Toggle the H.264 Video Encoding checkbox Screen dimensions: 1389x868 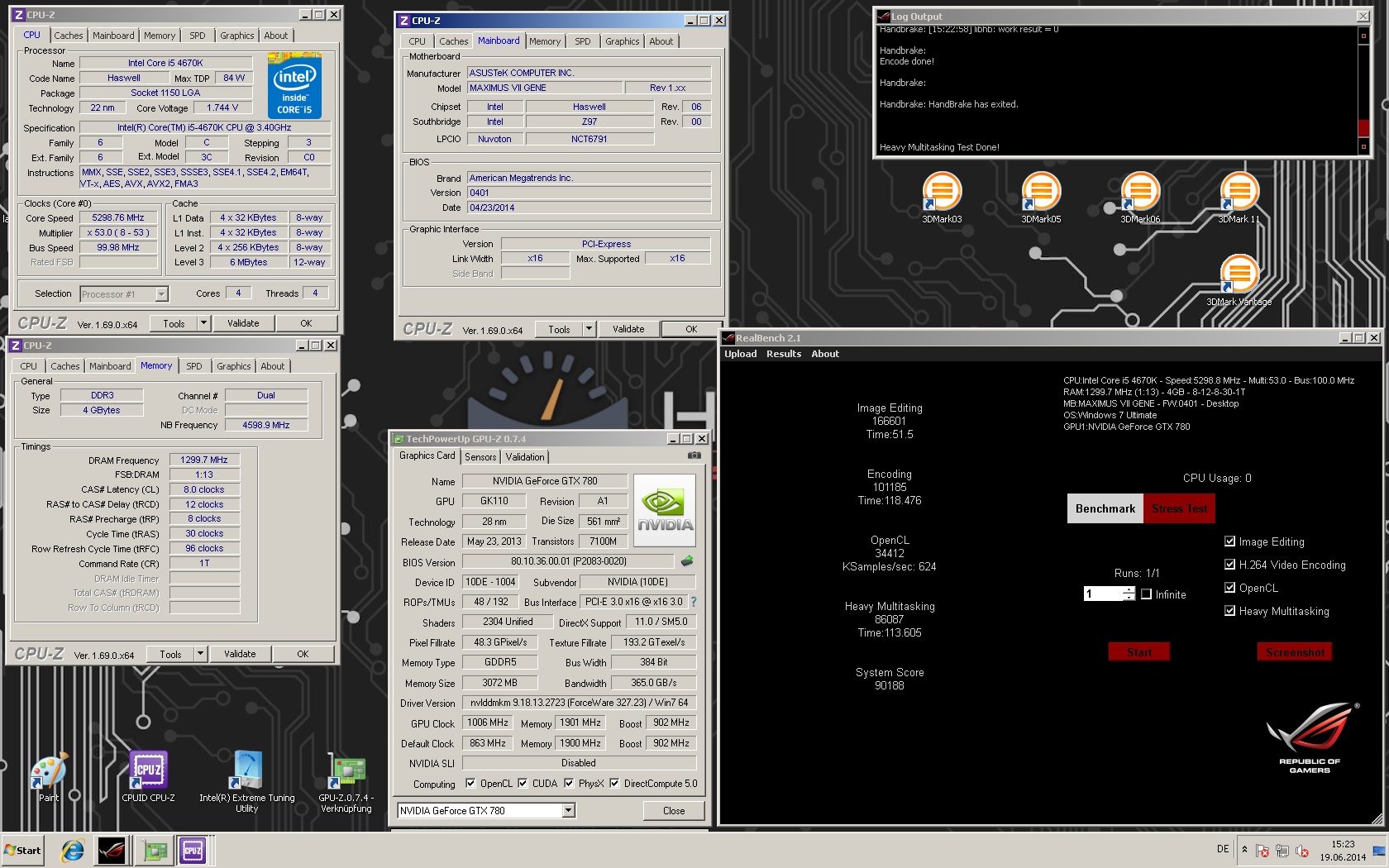(1229, 565)
